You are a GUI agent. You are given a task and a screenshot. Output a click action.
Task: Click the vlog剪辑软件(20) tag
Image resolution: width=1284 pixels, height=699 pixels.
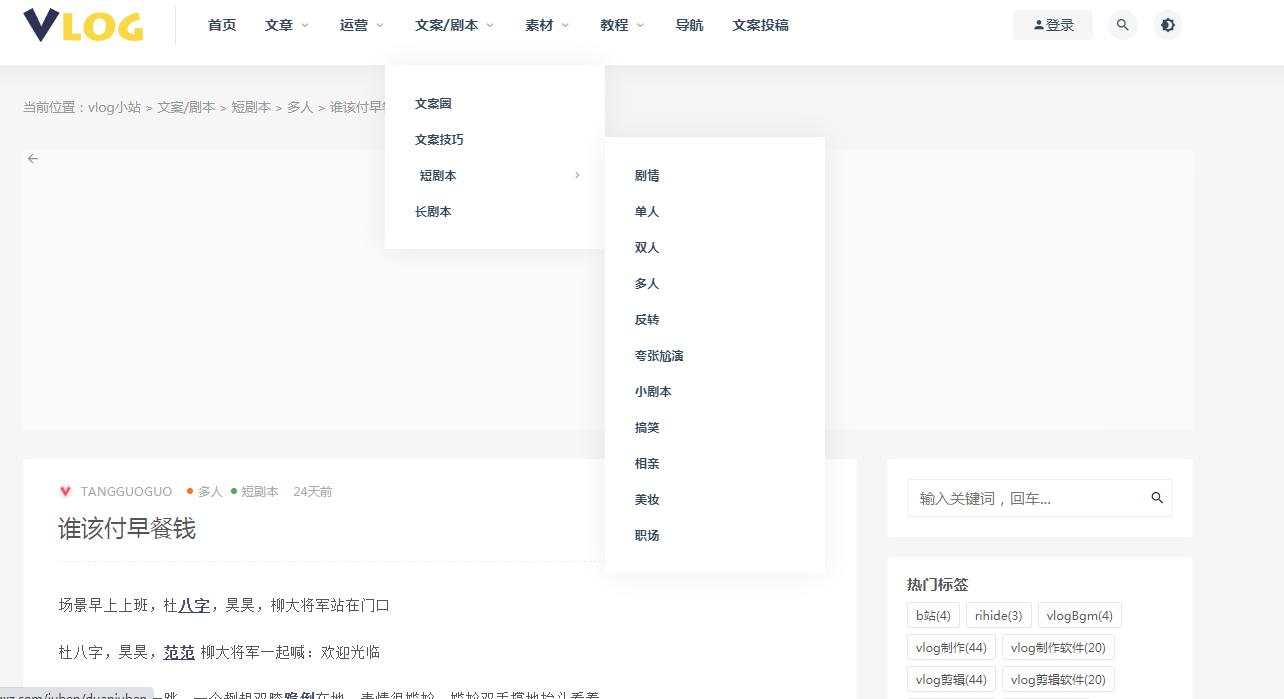(1058, 679)
